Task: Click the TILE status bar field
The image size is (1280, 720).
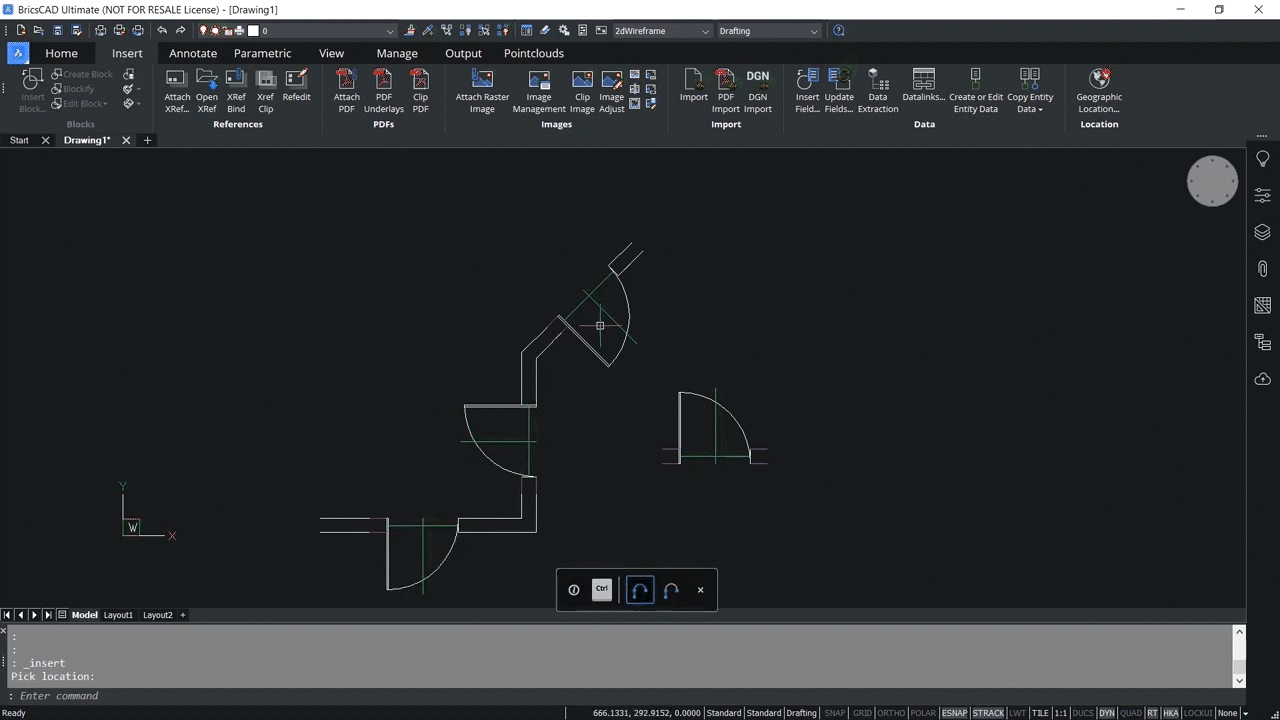Action: click(x=1040, y=713)
